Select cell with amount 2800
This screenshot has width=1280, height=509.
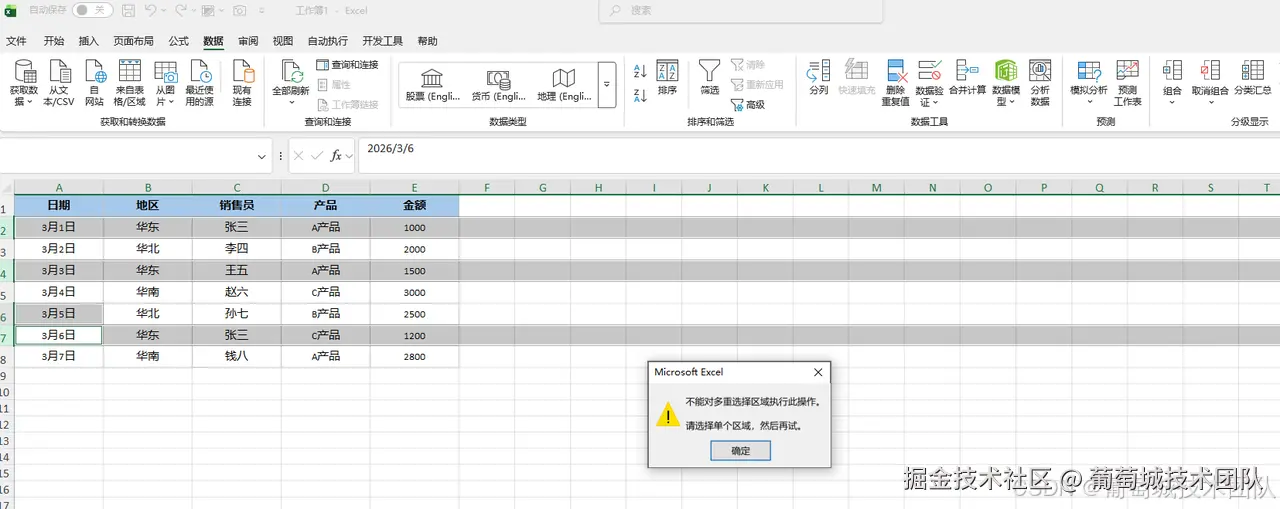pyautogui.click(x=415, y=356)
